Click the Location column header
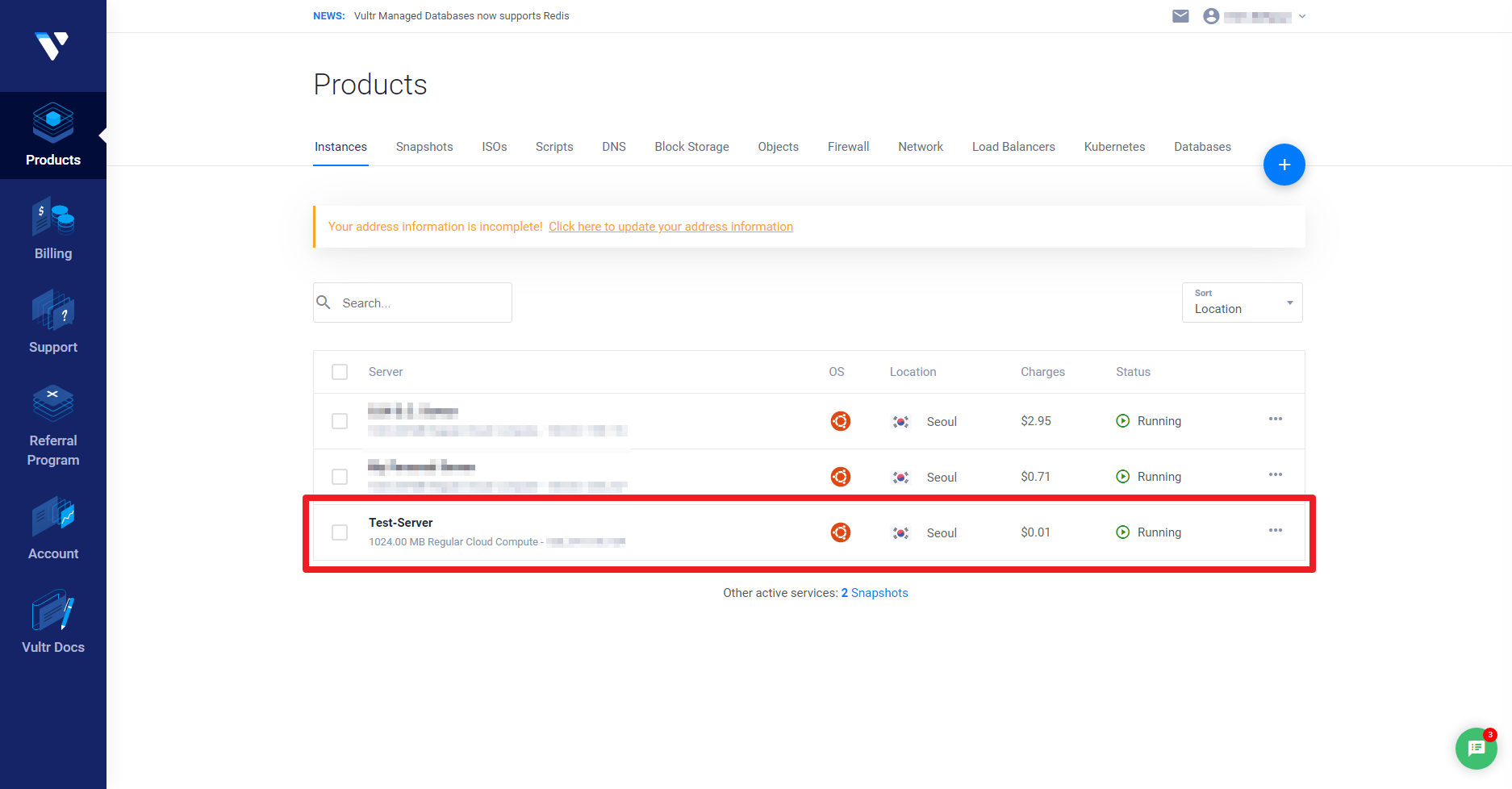 913,372
